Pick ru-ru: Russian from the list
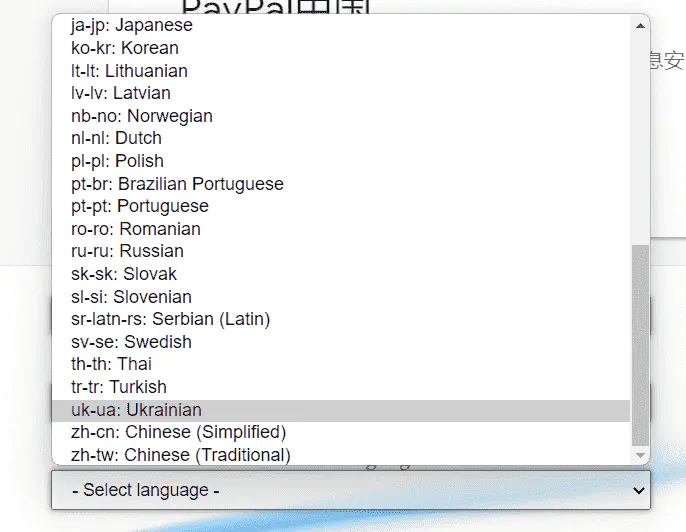Viewport: 686px width, 532px height. tap(341, 251)
